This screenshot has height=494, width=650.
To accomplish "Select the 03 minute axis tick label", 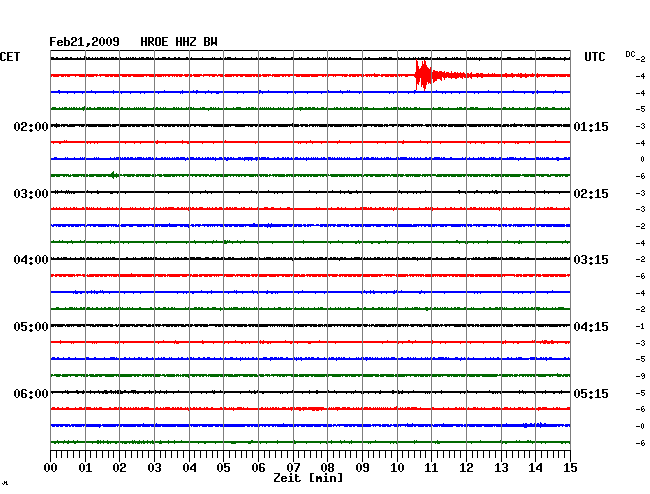I will 154,468.
